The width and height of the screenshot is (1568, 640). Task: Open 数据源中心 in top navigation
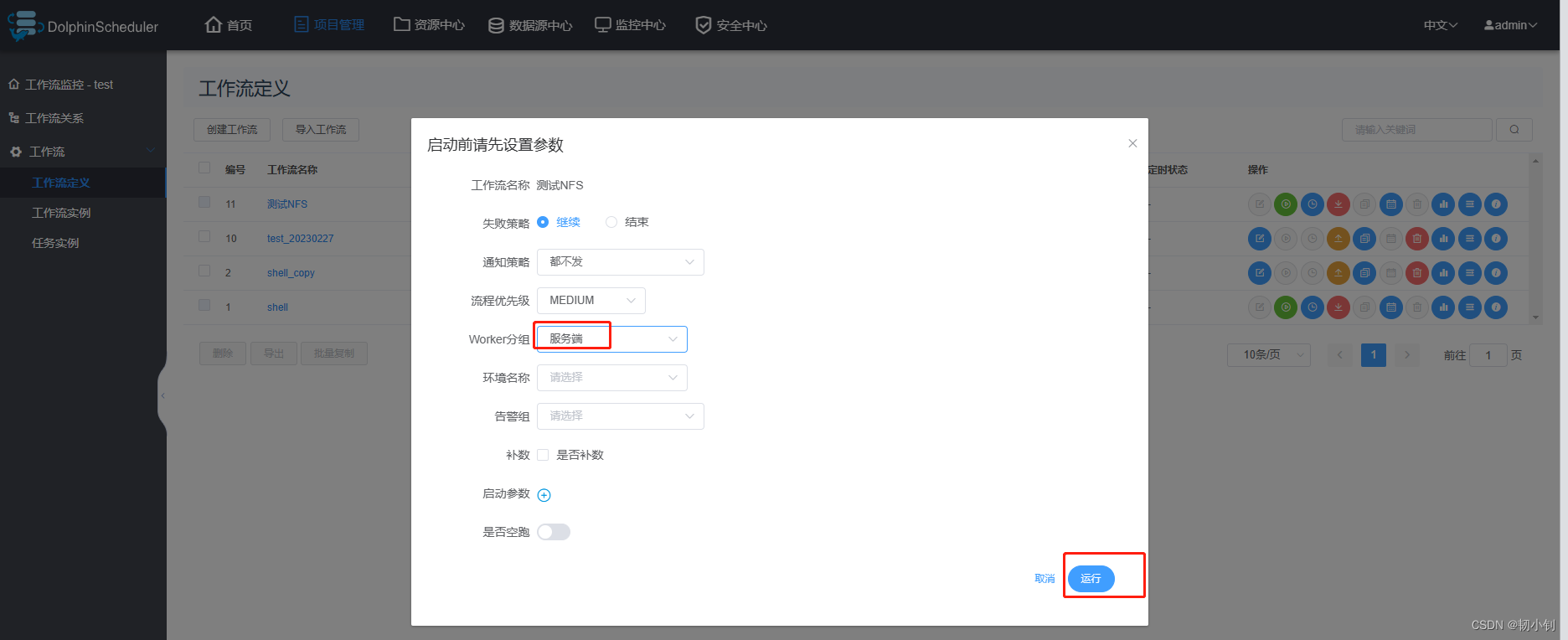point(530,25)
